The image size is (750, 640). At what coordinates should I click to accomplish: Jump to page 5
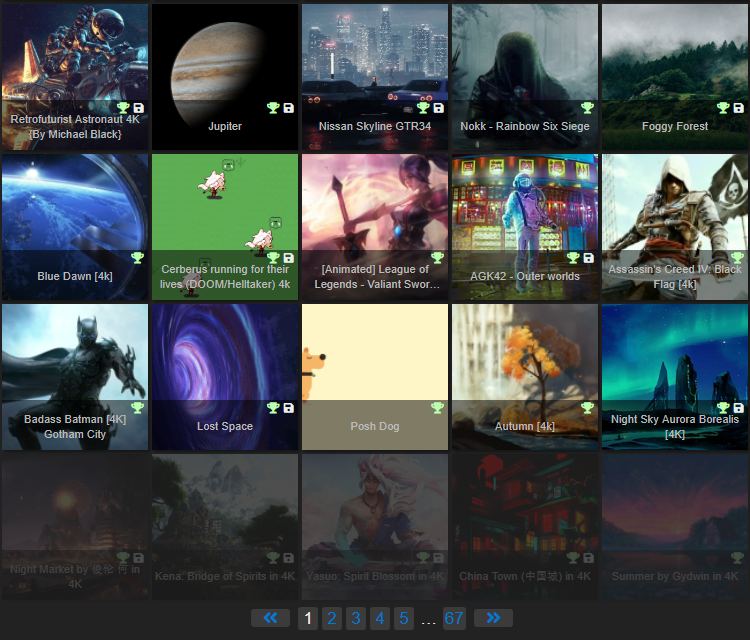404,618
